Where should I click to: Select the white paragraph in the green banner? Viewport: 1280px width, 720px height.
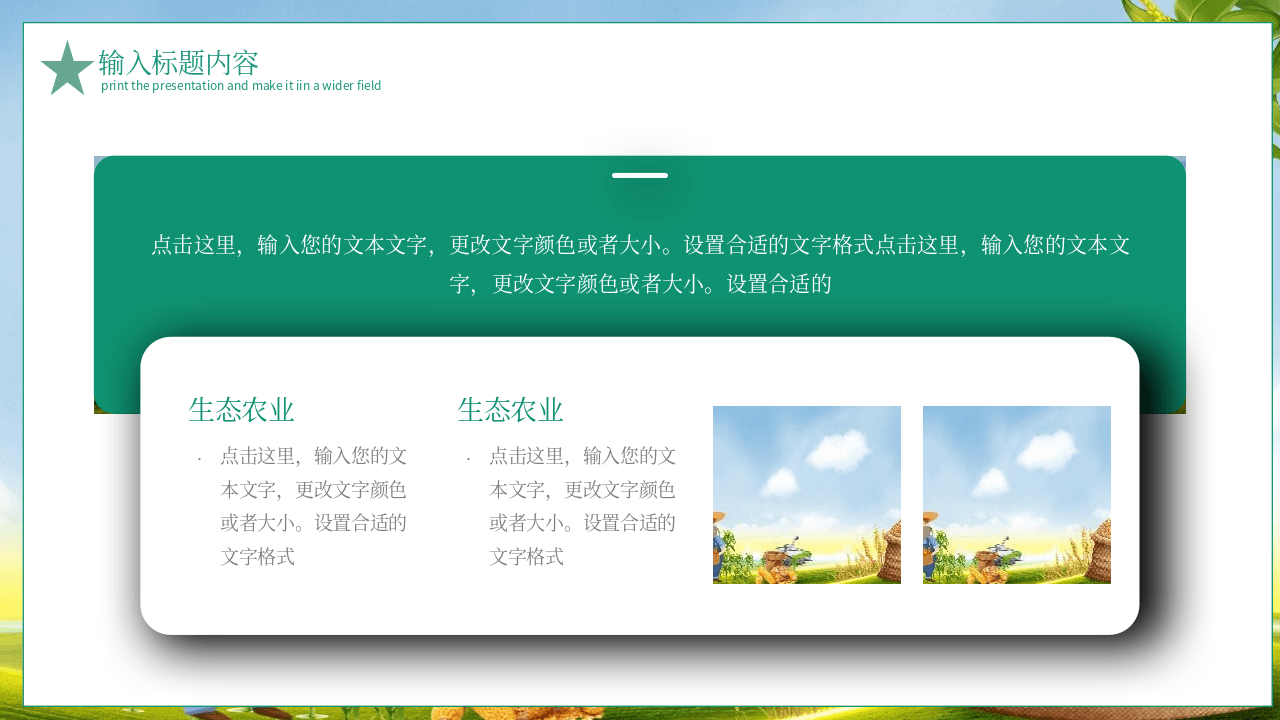click(x=640, y=264)
